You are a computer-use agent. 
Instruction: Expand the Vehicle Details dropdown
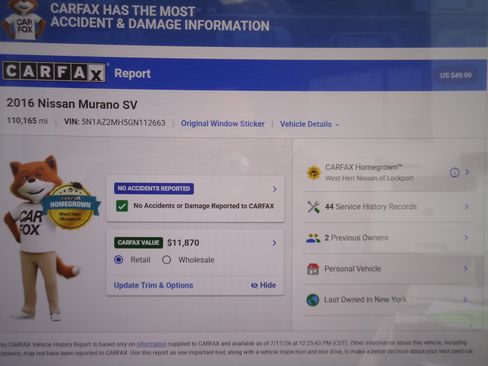click(x=310, y=124)
